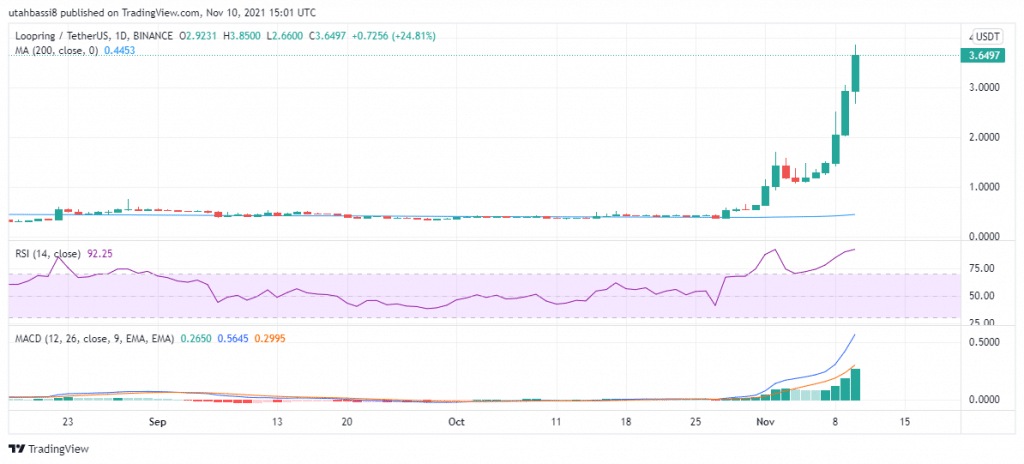This screenshot has height=464, width=1024.
Task: Click the MA value 0.4453
Action: [x=120, y=50]
